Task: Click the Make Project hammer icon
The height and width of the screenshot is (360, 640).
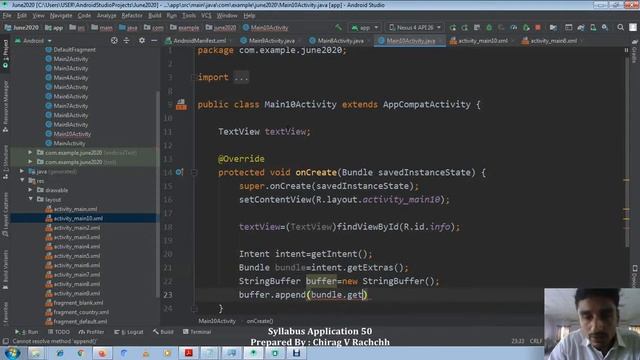Action: 338,28
